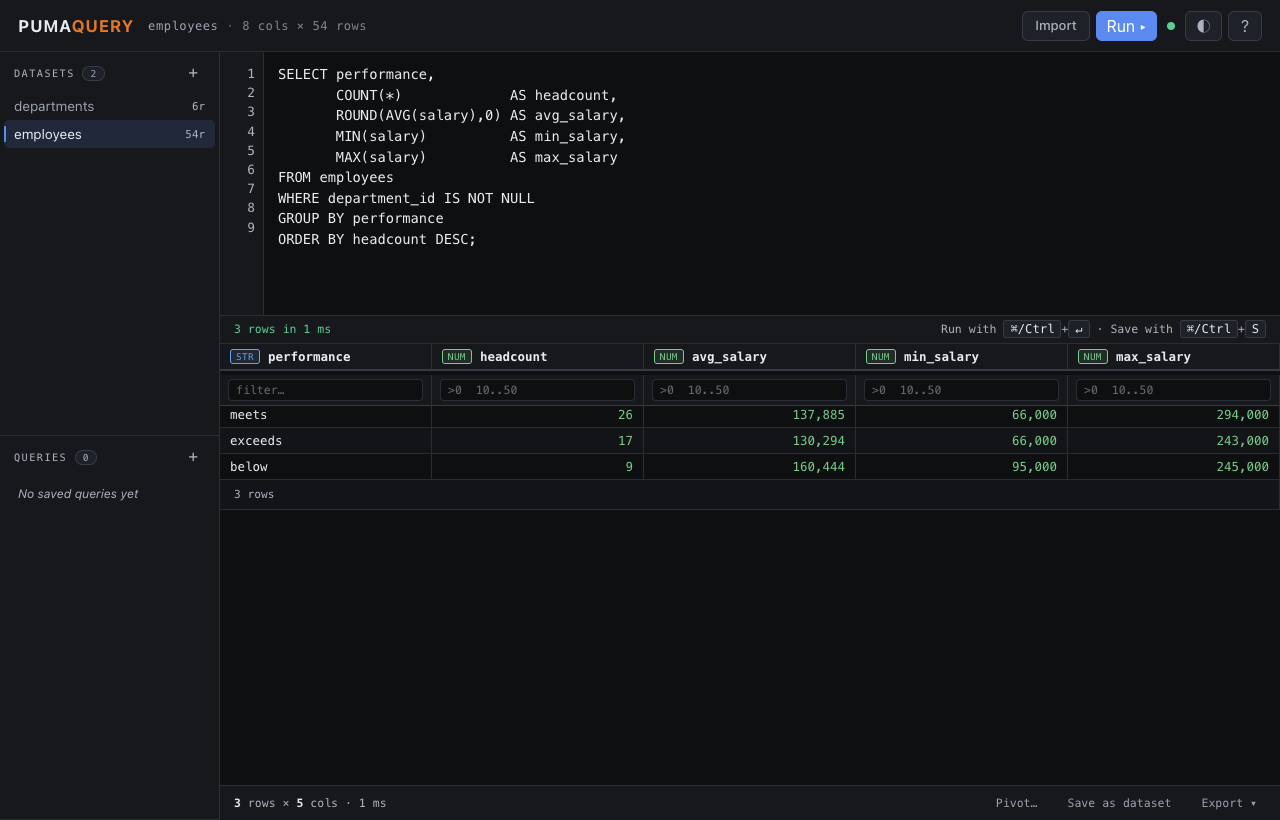Place cursor on 'WHERE department_id IS NOT NULL' line
The width and height of the screenshot is (1280, 820).
pos(406,198)
